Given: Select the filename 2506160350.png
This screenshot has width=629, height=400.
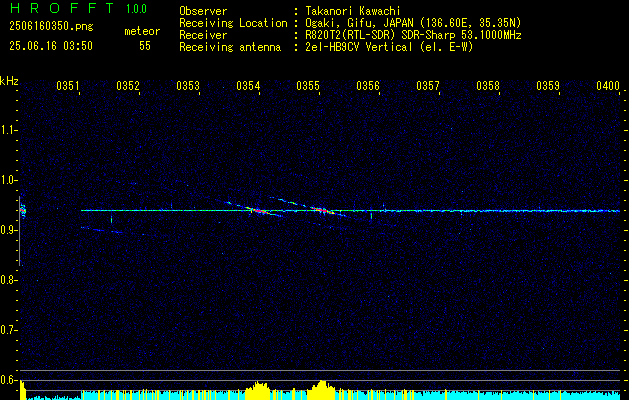Looking at the screenshot, I should coord(51,27).
